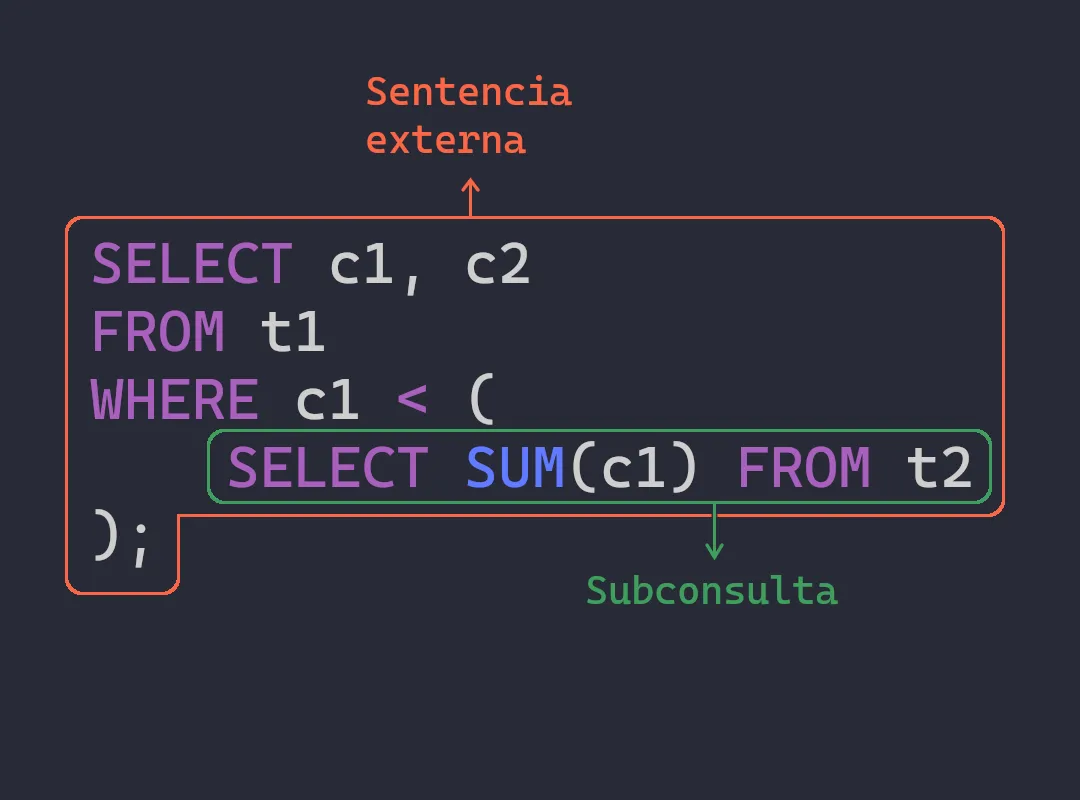Click the green "Subconsulta" label

point(711,591)
